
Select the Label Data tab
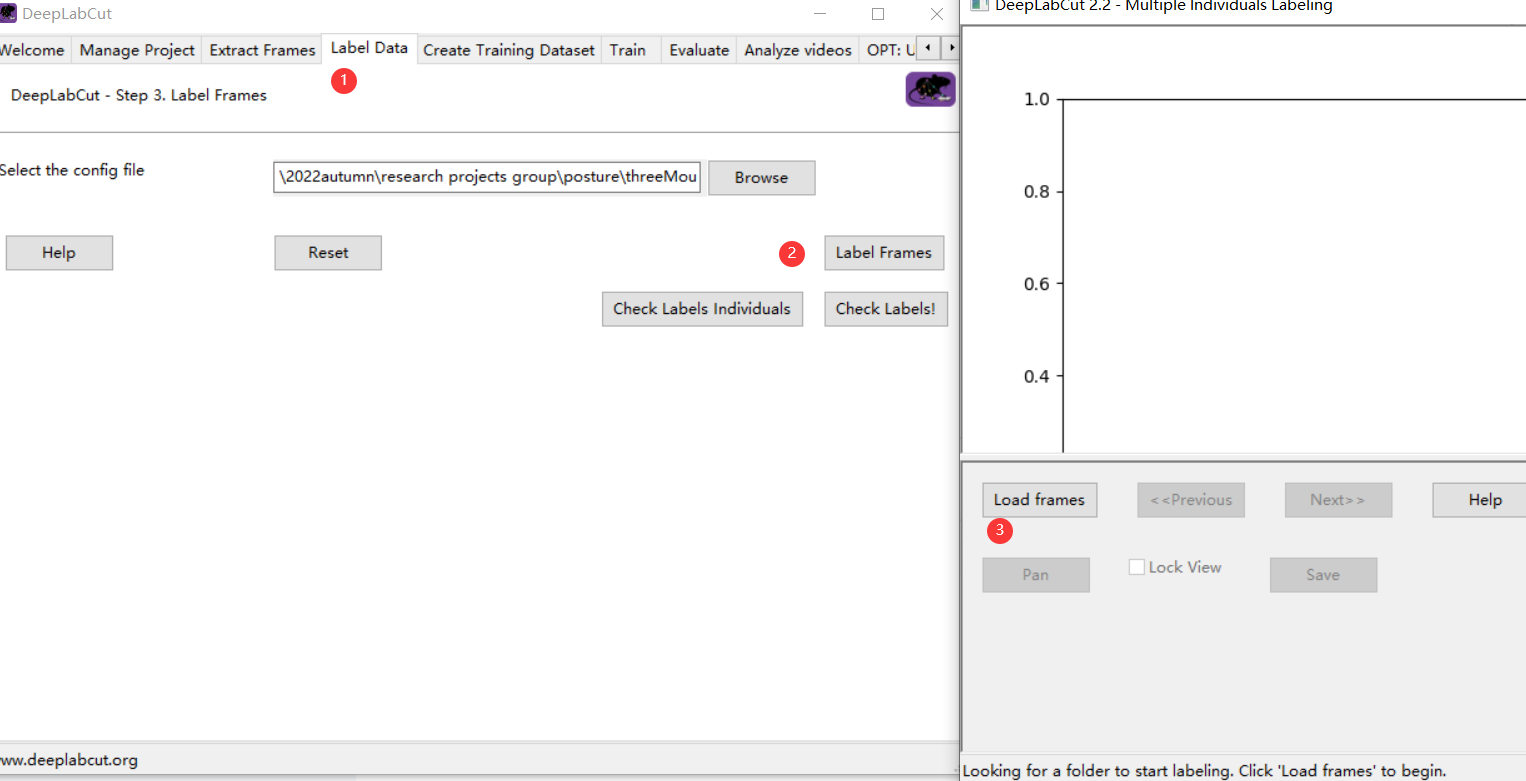coord(369,48)
